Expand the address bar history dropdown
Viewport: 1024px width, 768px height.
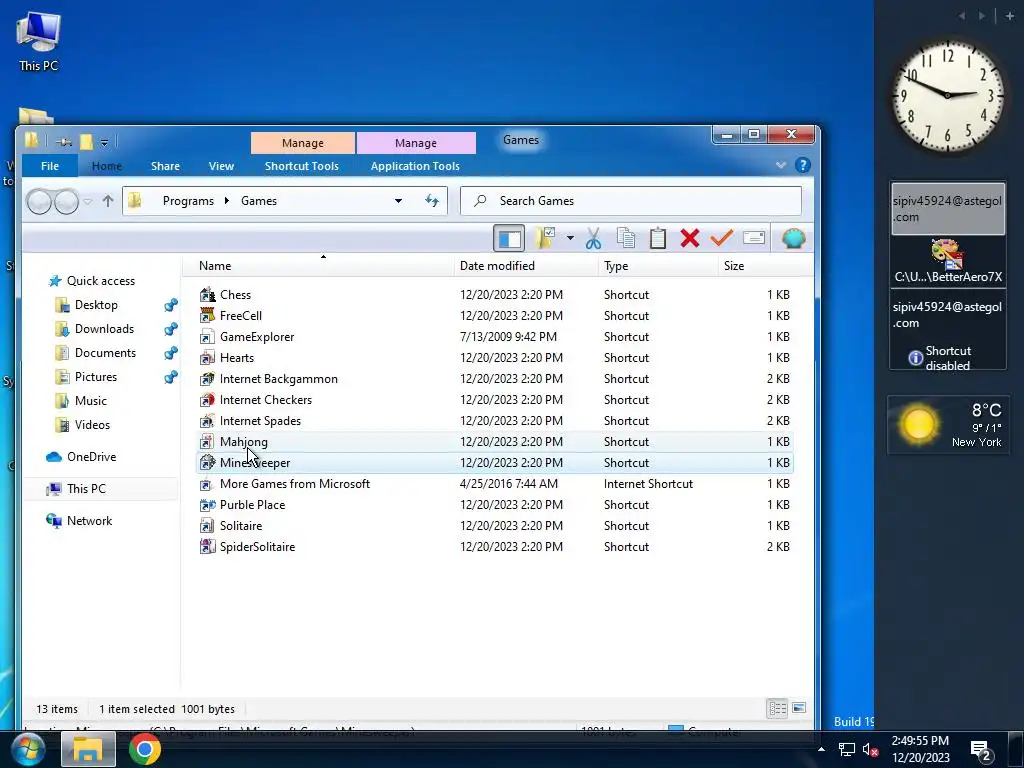click(x=398, y=200)
